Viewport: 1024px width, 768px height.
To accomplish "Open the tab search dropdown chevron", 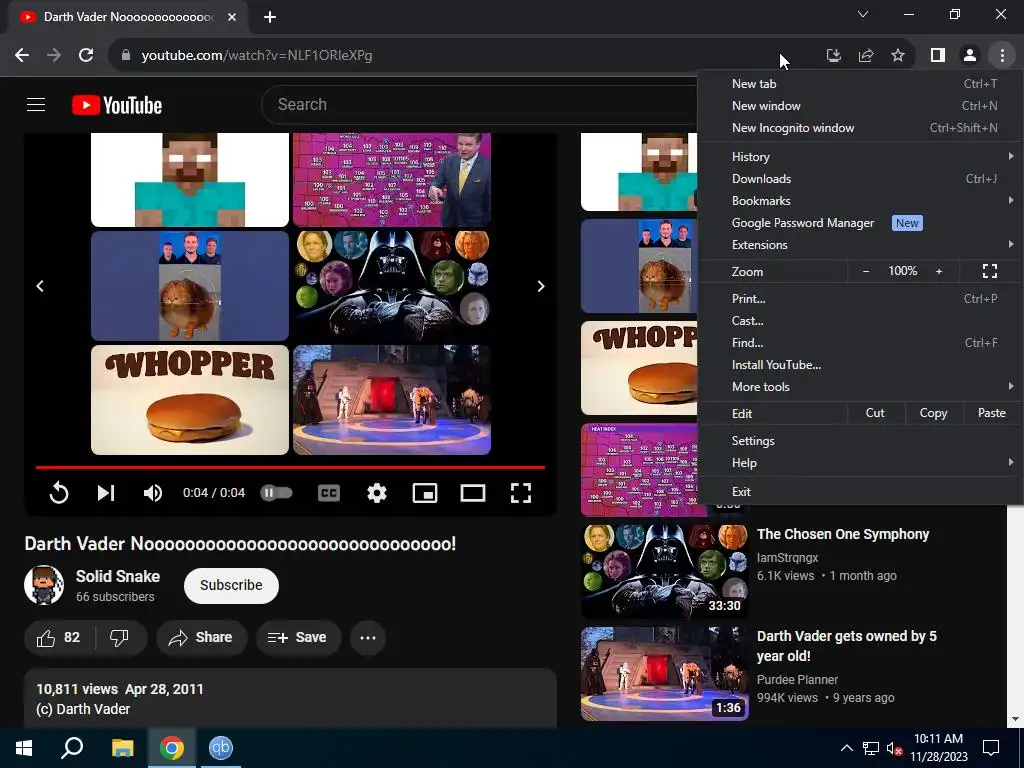I will [863, 14].
